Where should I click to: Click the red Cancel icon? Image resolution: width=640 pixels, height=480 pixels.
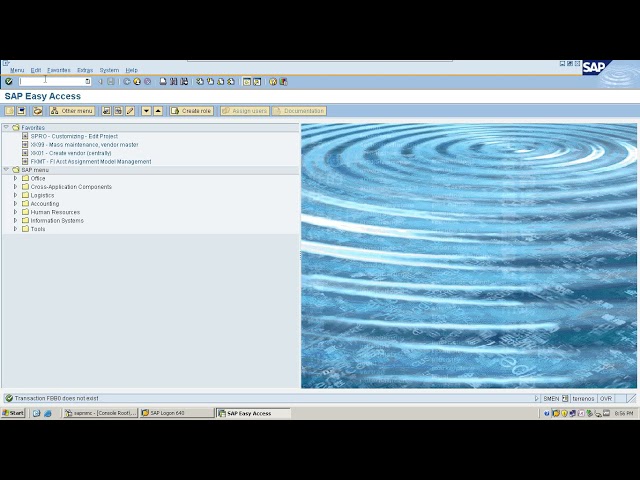(x=147, y=82)
